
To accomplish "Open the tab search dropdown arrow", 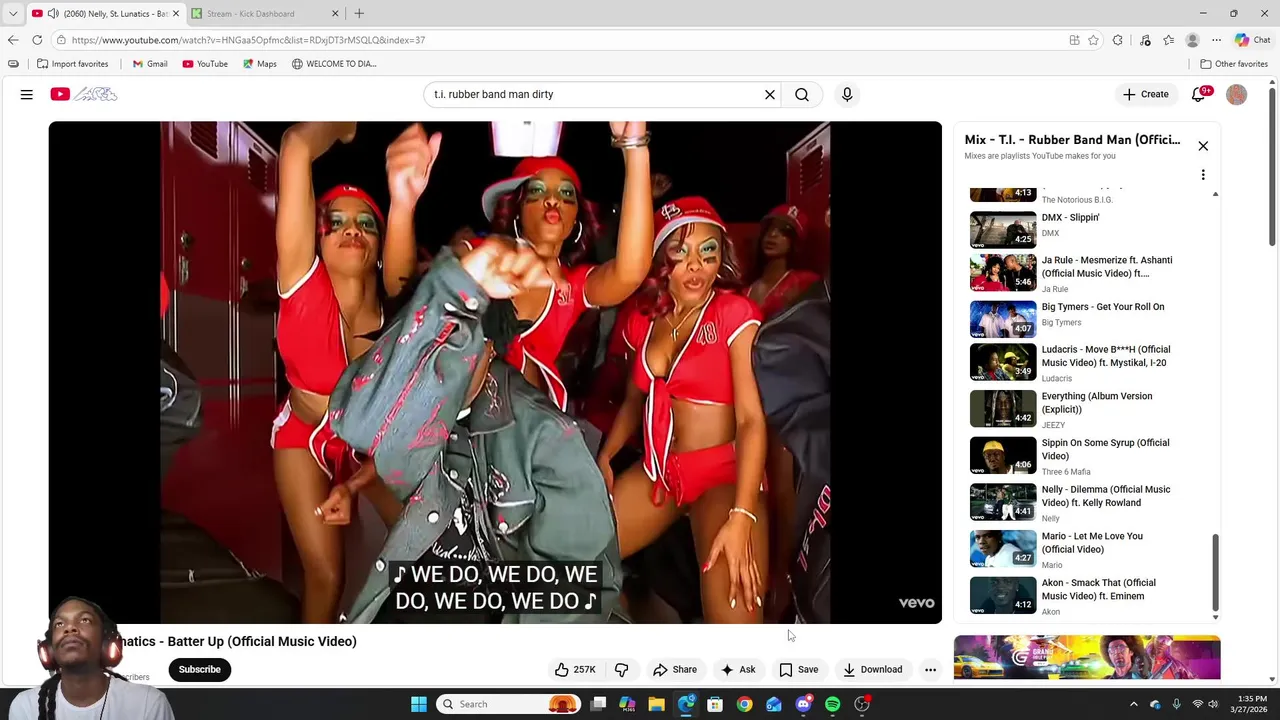I will pos(12,13).
